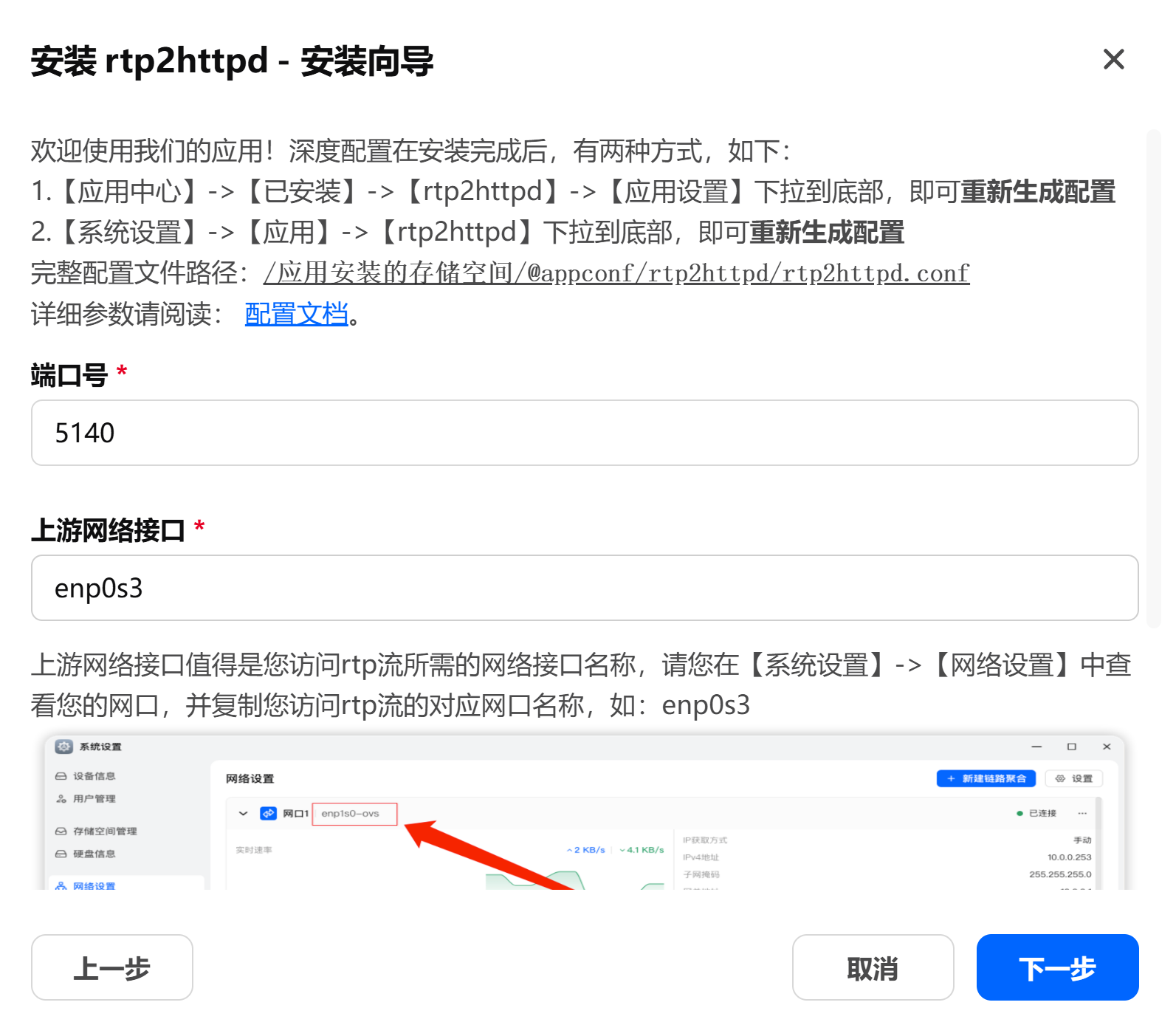The image size is (1176, 1022).
Task: Click the config file path text
Action: tap(616, 273)
